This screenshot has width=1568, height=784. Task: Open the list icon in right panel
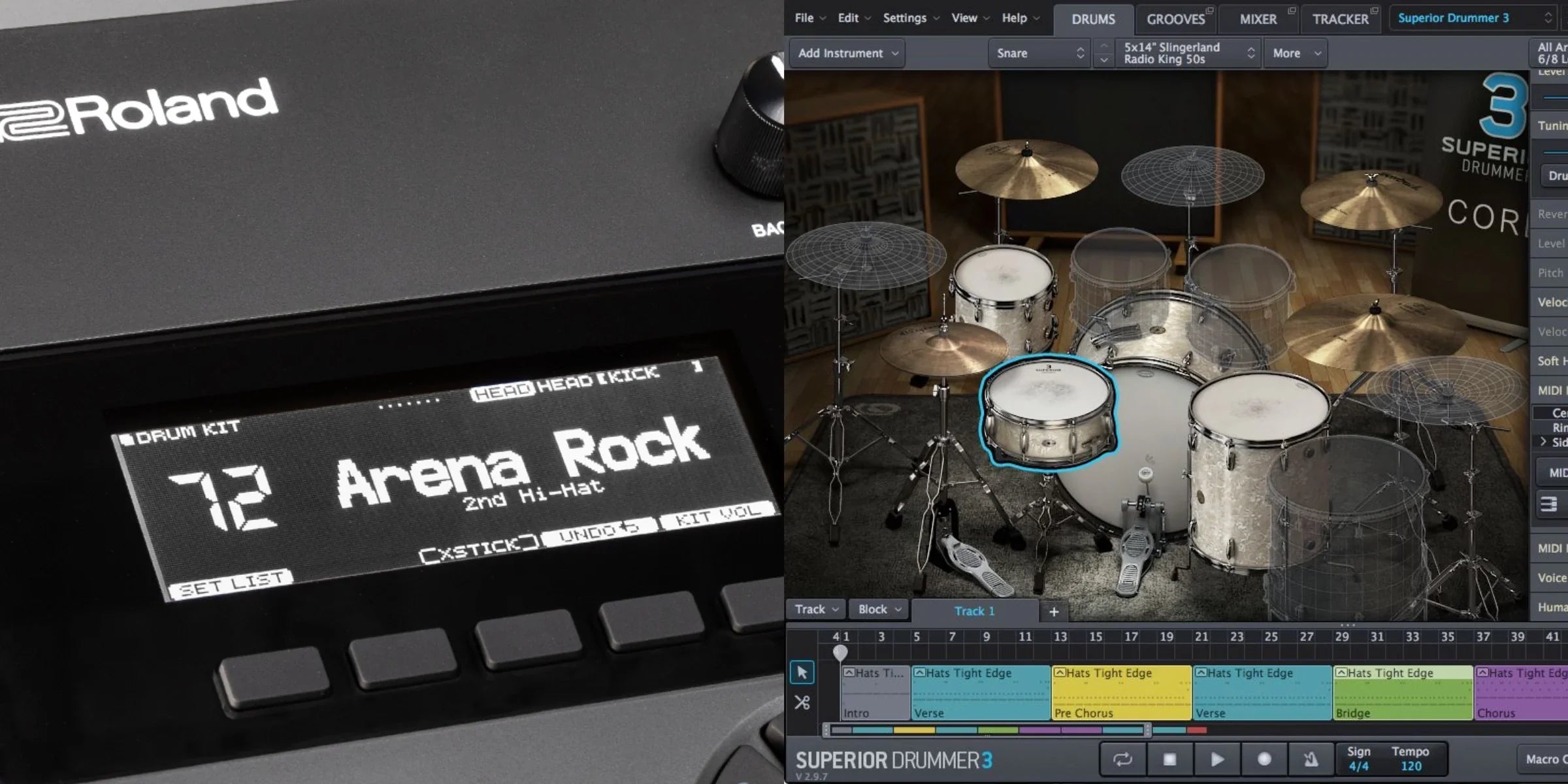pyautogui.click(x=1550, y=504)
